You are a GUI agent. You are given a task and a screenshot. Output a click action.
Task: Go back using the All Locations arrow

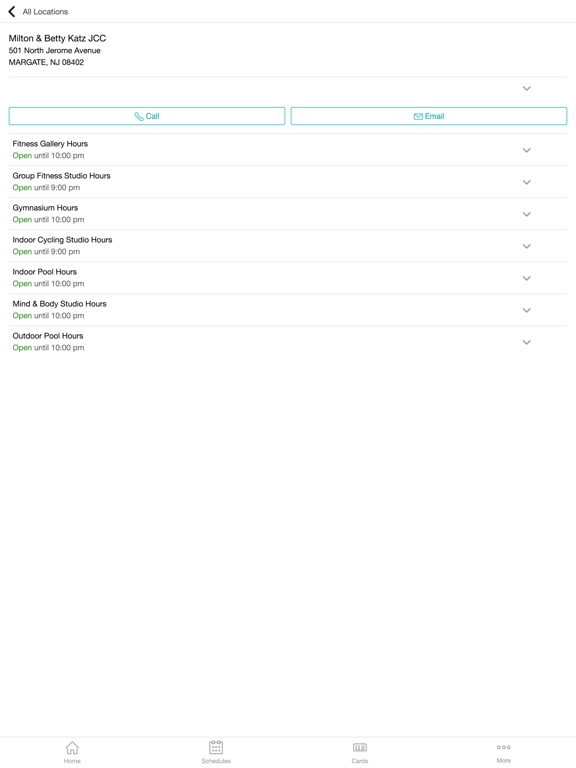click(x=12, y=11)
